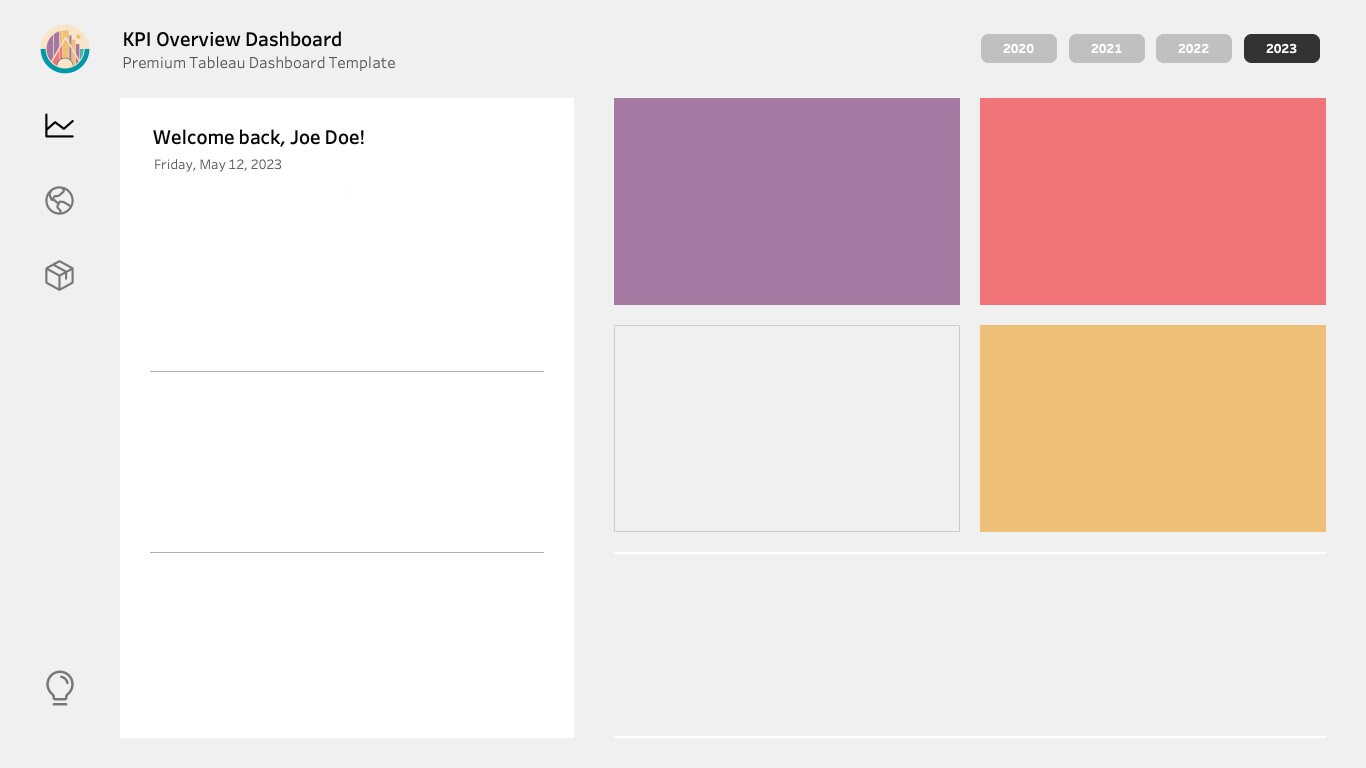Select the globe icon for geographic view
Viewport: 1366px width, 768px height.
[x=59, y=200]
